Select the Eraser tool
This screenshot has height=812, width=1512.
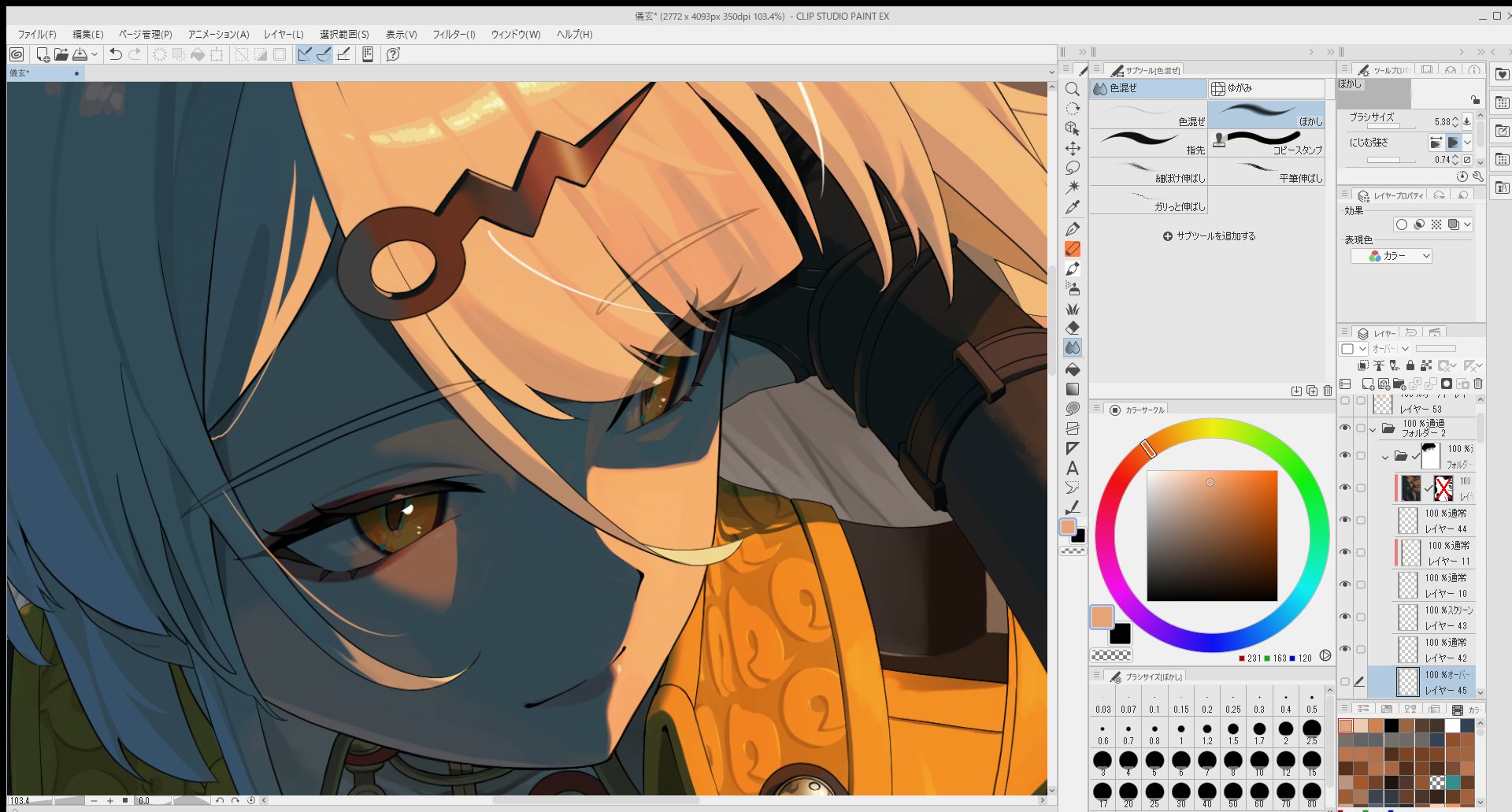click(x=1072, y=328)
